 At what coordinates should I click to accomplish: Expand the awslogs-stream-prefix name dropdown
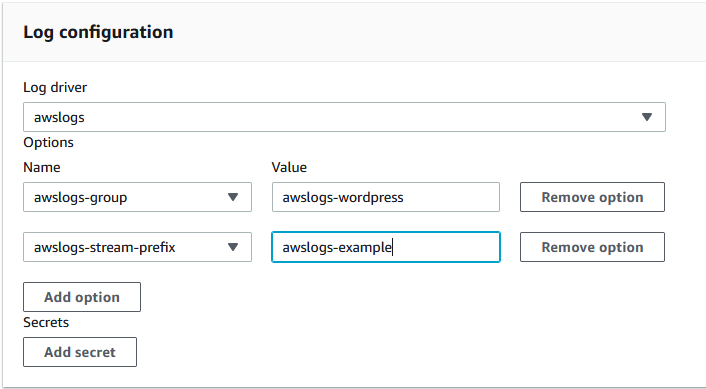[137, 247]
